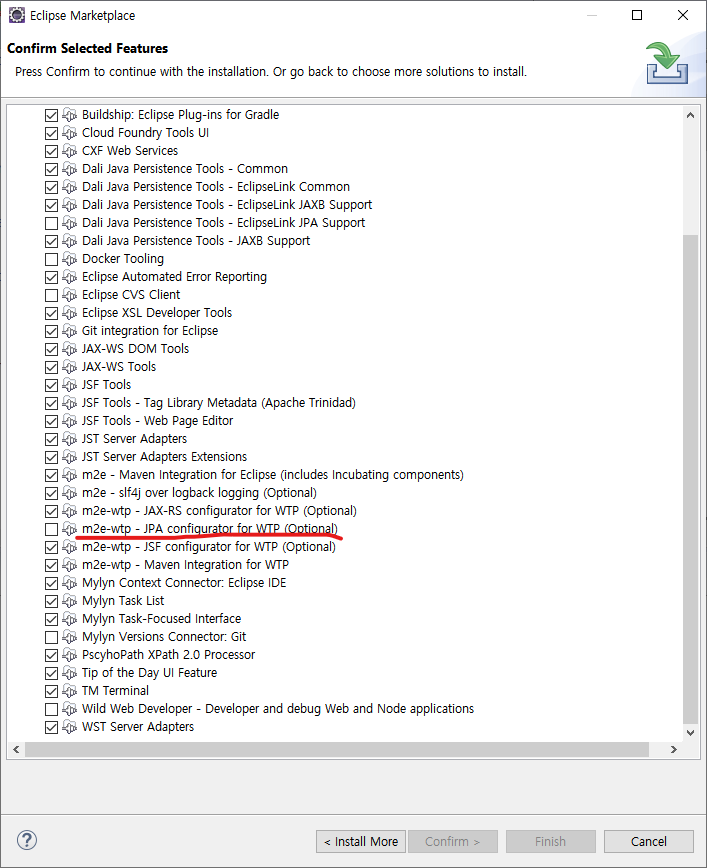Click the icon next to m2e-wtp Maven Integration for WTP
The height and width of the screenshot is (868, 707).
69,565
